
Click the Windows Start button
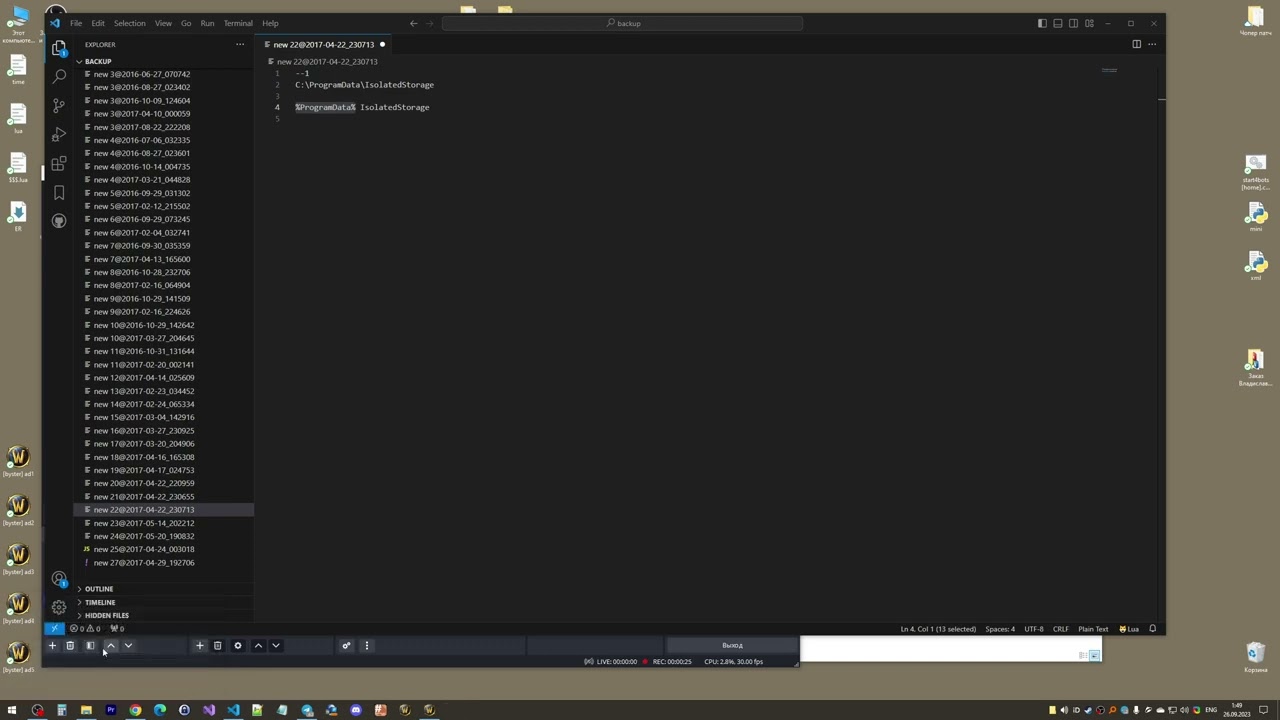click(x=12, y=710)
